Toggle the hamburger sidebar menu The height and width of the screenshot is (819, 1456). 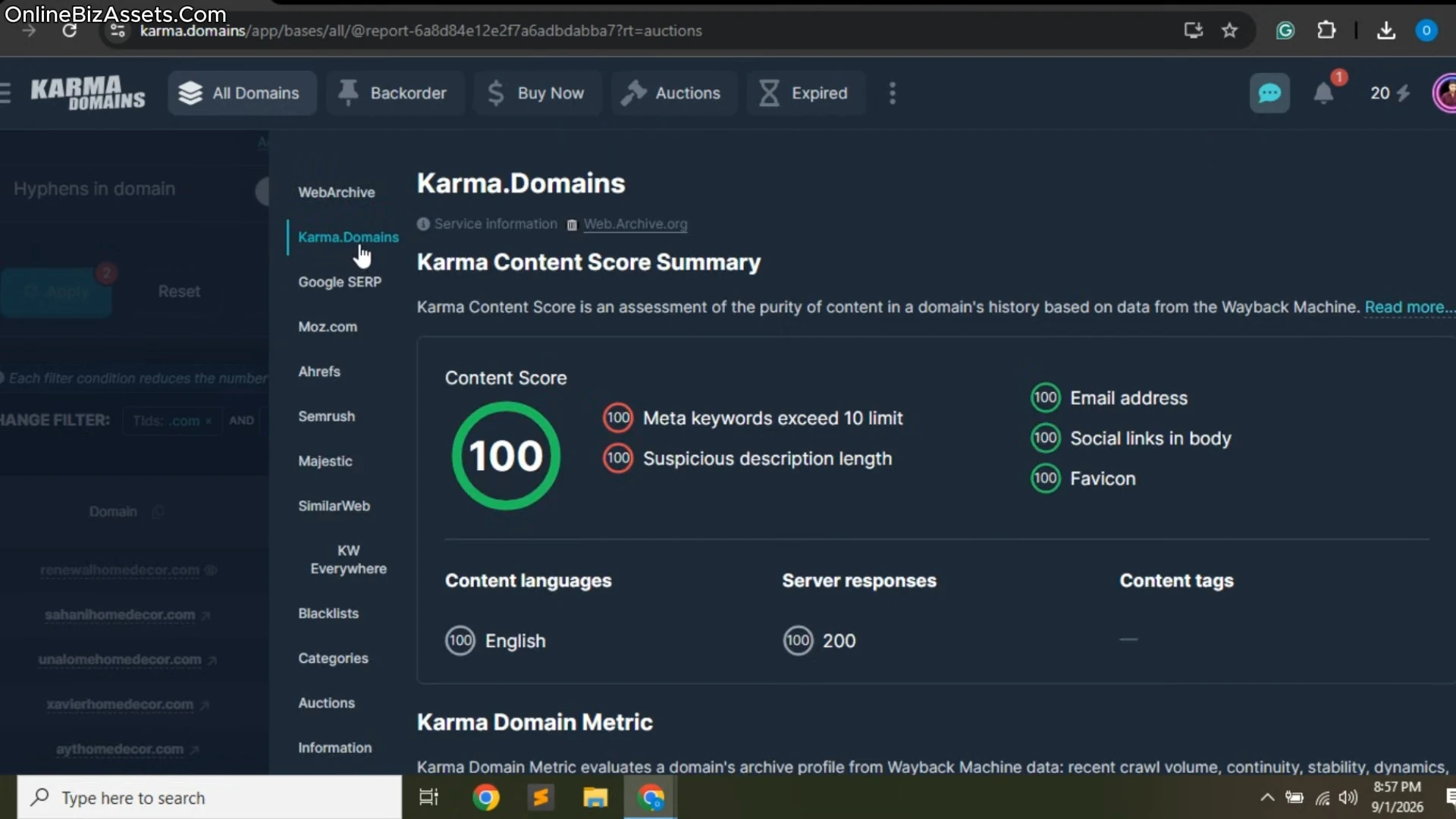point(5,93)
